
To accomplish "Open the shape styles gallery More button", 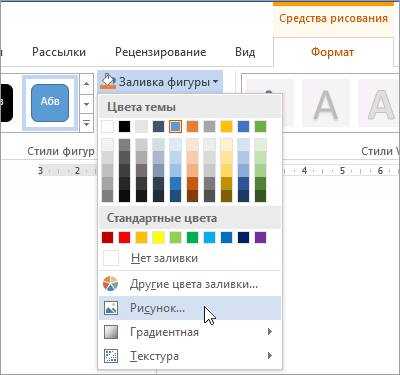I will 86,124.
